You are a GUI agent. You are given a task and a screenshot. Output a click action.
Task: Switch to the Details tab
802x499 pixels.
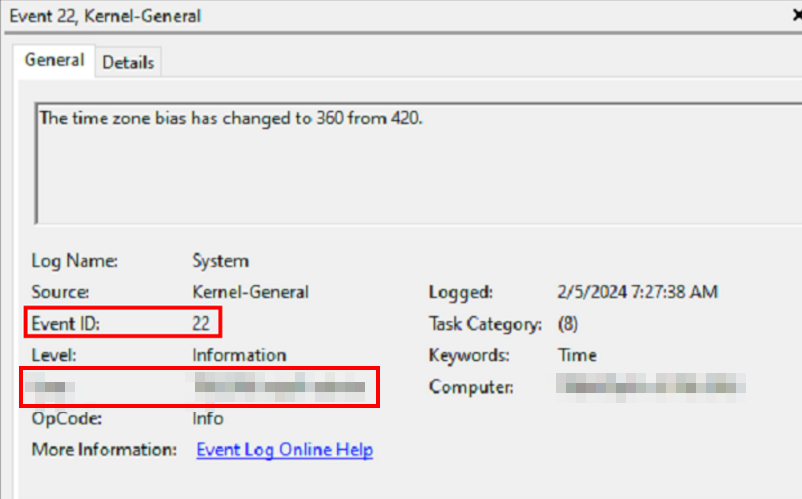point(128,62)
